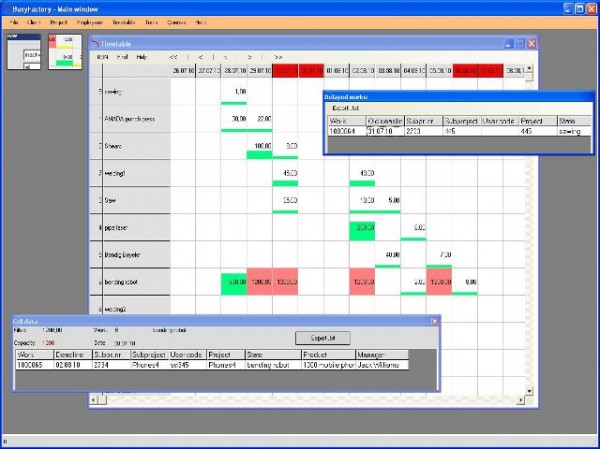Click the sawing state cell in Delayed works
The height and width of the screenshot is (449, 600).
[x=574, y=131]
